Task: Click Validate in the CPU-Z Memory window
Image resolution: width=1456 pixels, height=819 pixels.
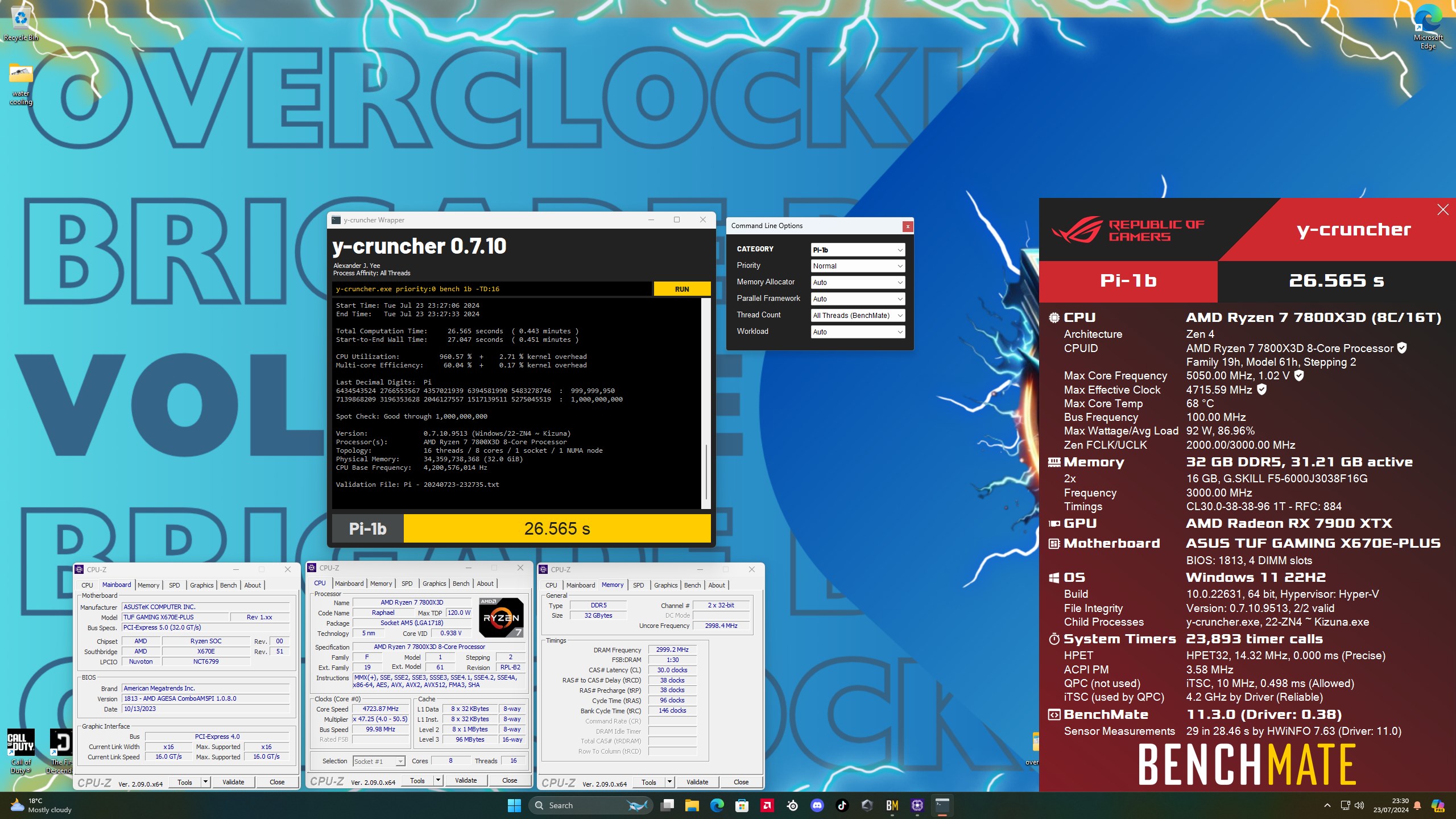Action: (697, 782)
